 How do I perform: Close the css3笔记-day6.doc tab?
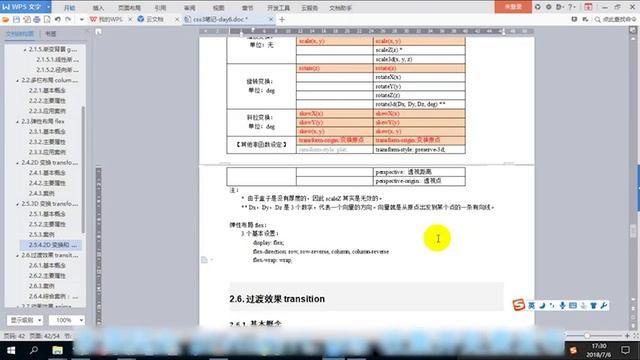click(x=271, y=19)
